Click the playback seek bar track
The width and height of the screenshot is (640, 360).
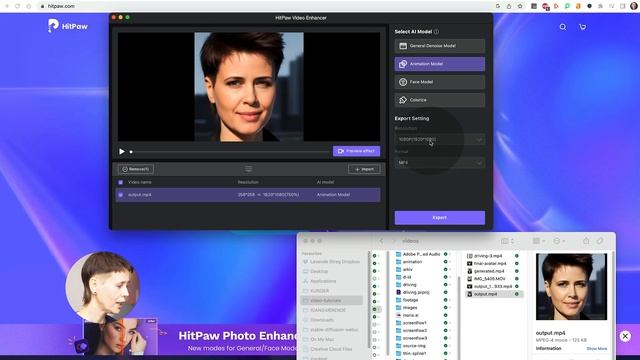point(231,152)
